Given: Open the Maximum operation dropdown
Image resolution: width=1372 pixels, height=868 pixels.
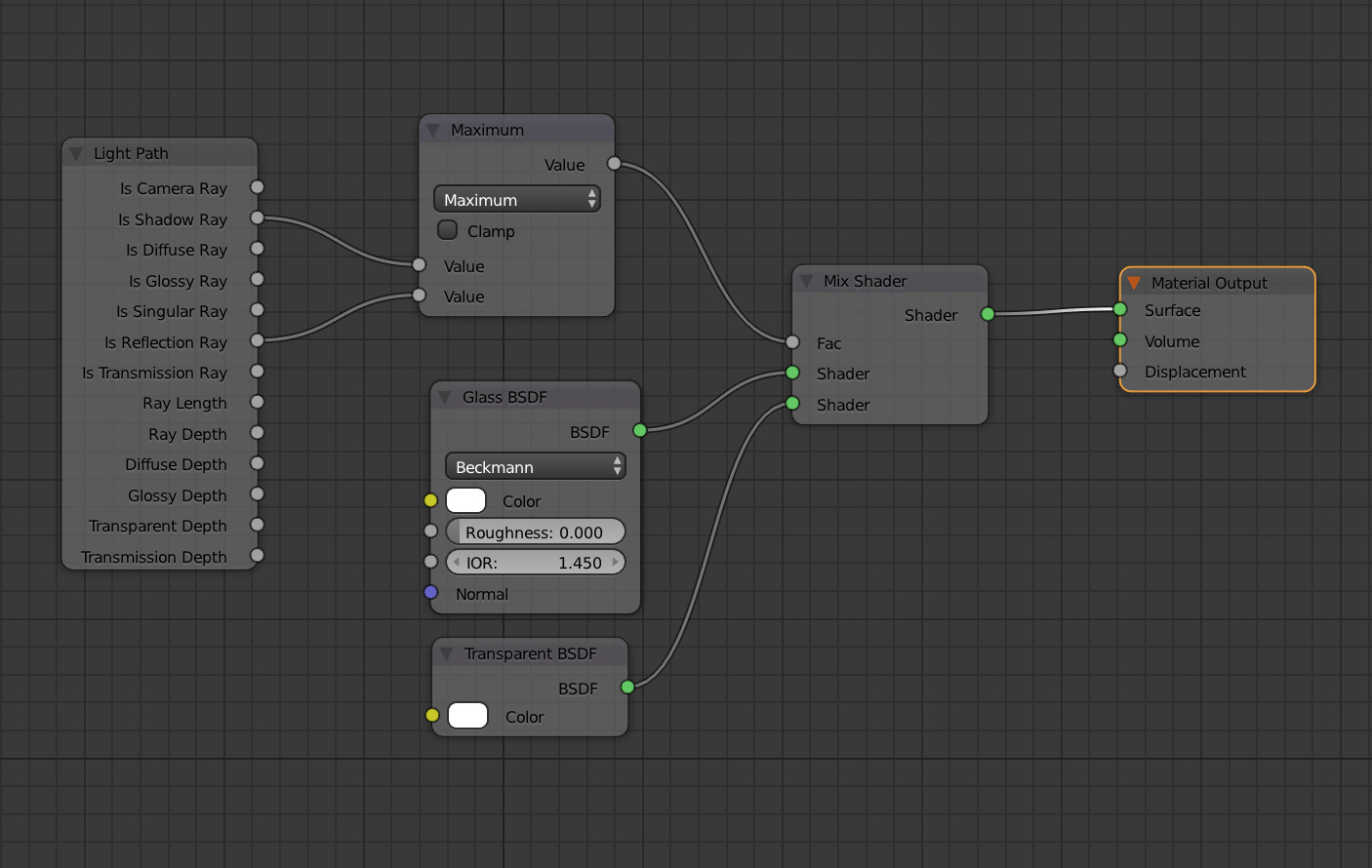Looking at the screenshot, I should coord(517,199).
